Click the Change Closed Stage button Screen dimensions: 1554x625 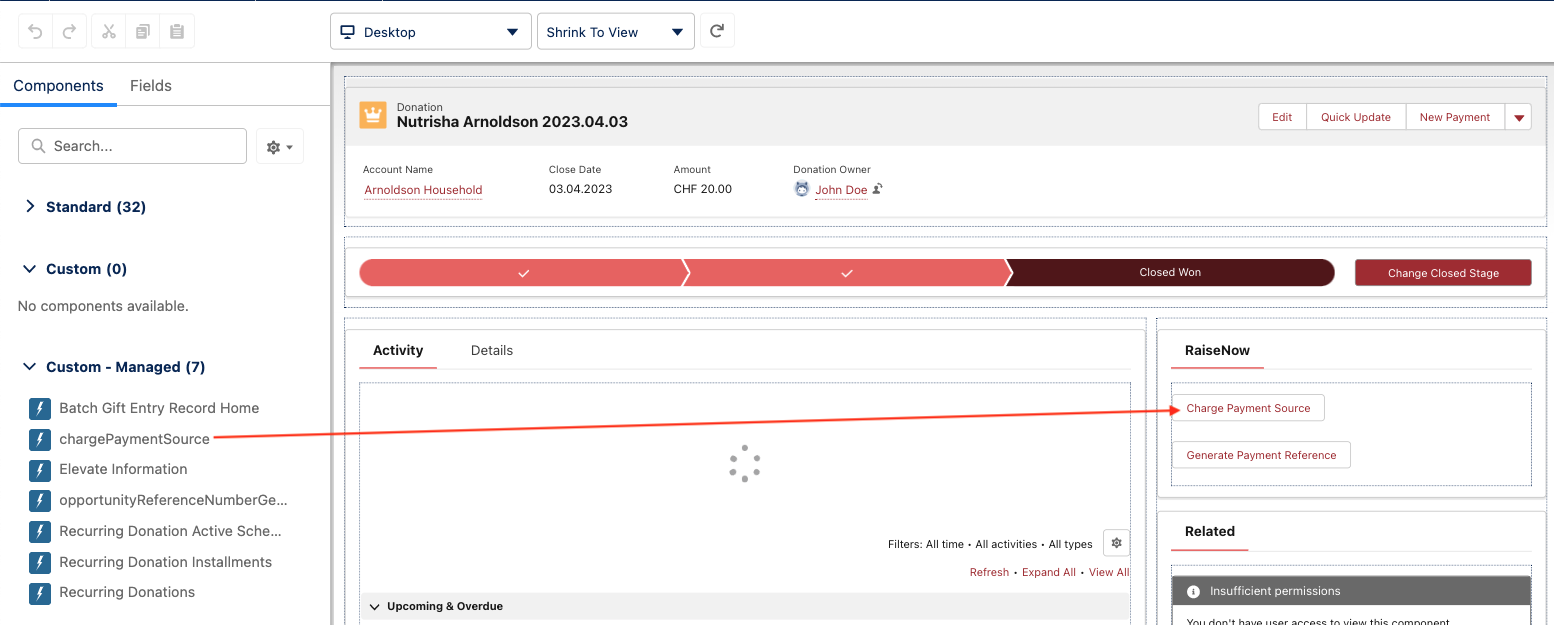pos(1443,273)
